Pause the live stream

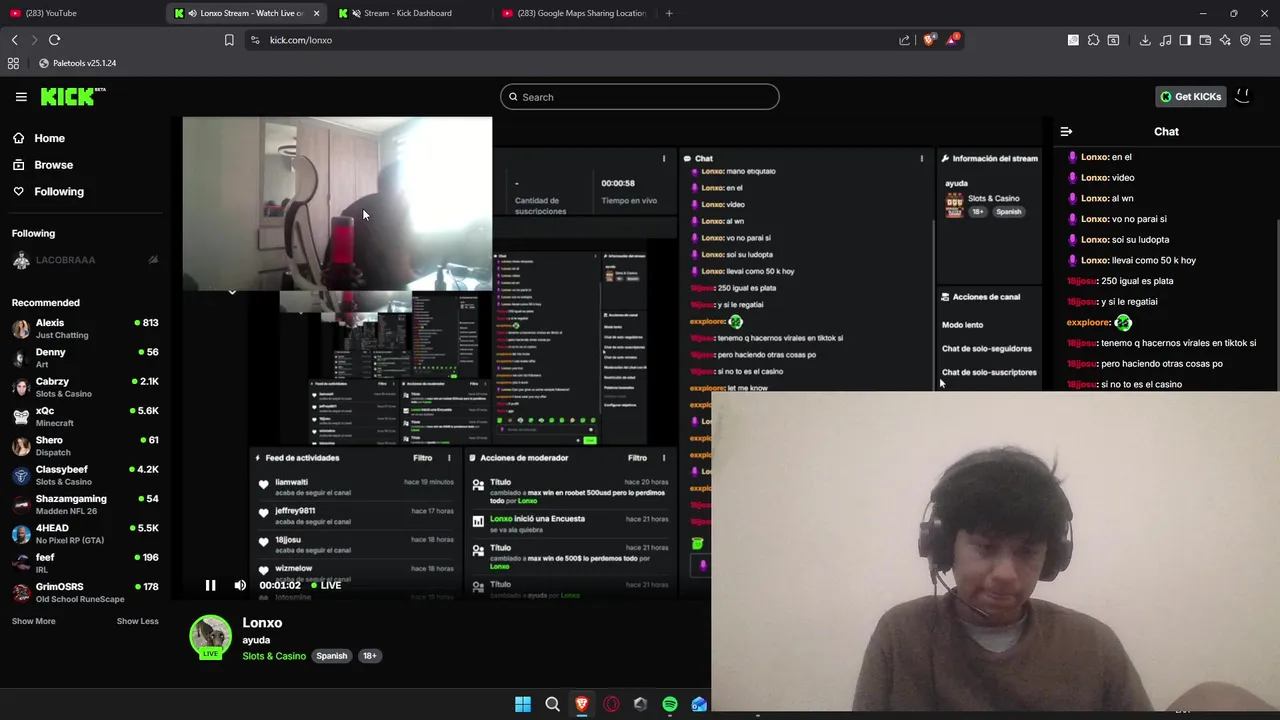210,585
